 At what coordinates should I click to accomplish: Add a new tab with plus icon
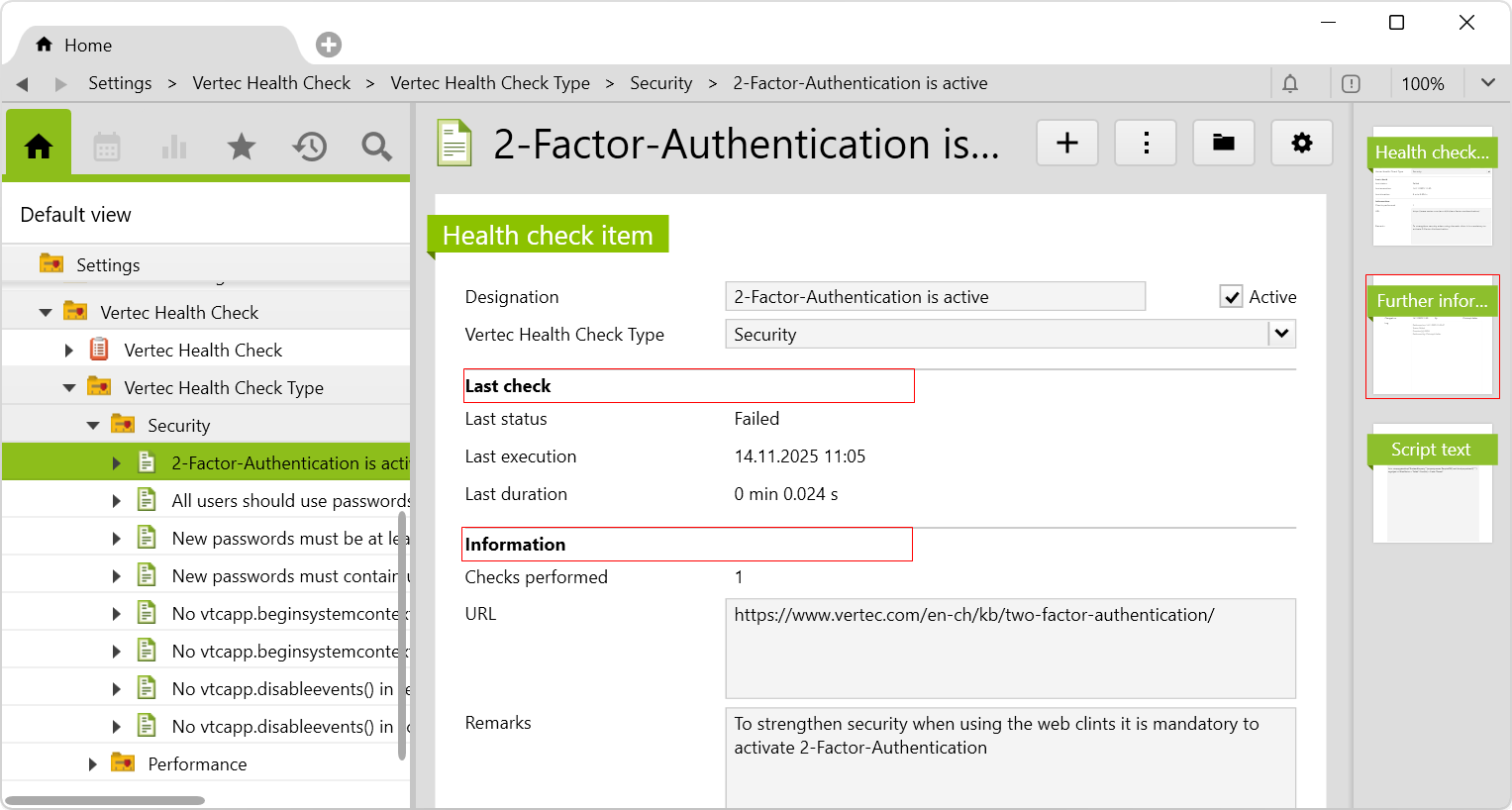click(329, 45)
